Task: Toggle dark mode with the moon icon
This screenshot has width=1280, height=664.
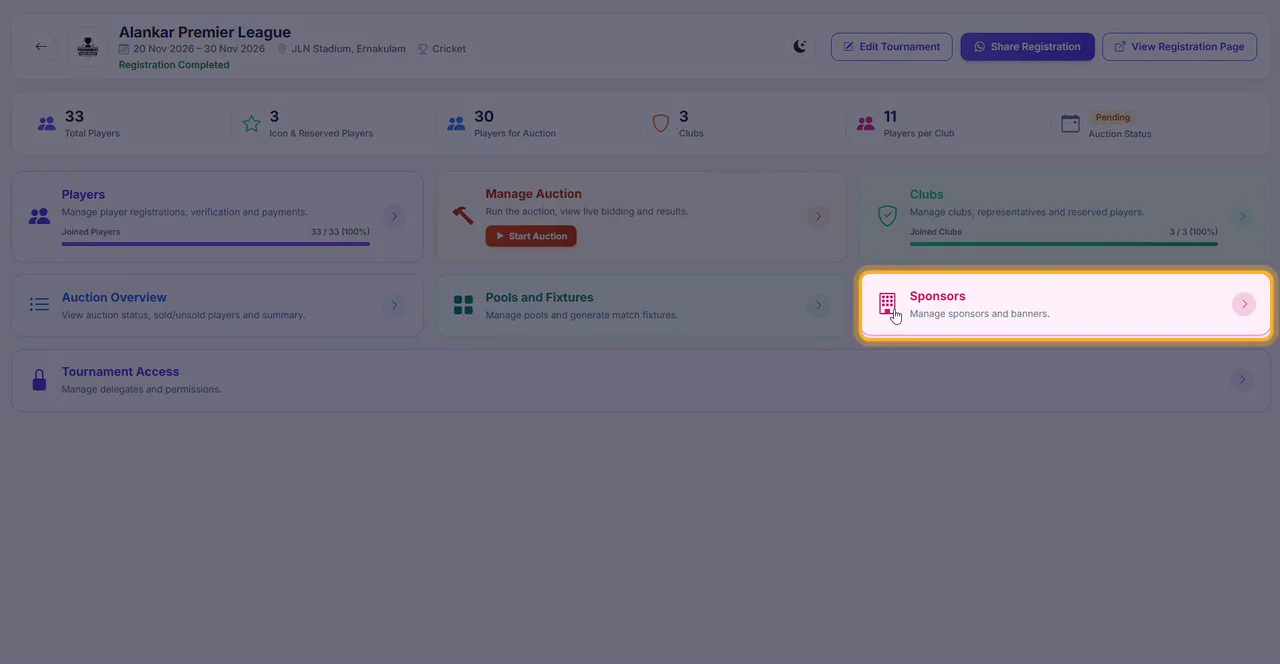Action: tap(800, 46)
